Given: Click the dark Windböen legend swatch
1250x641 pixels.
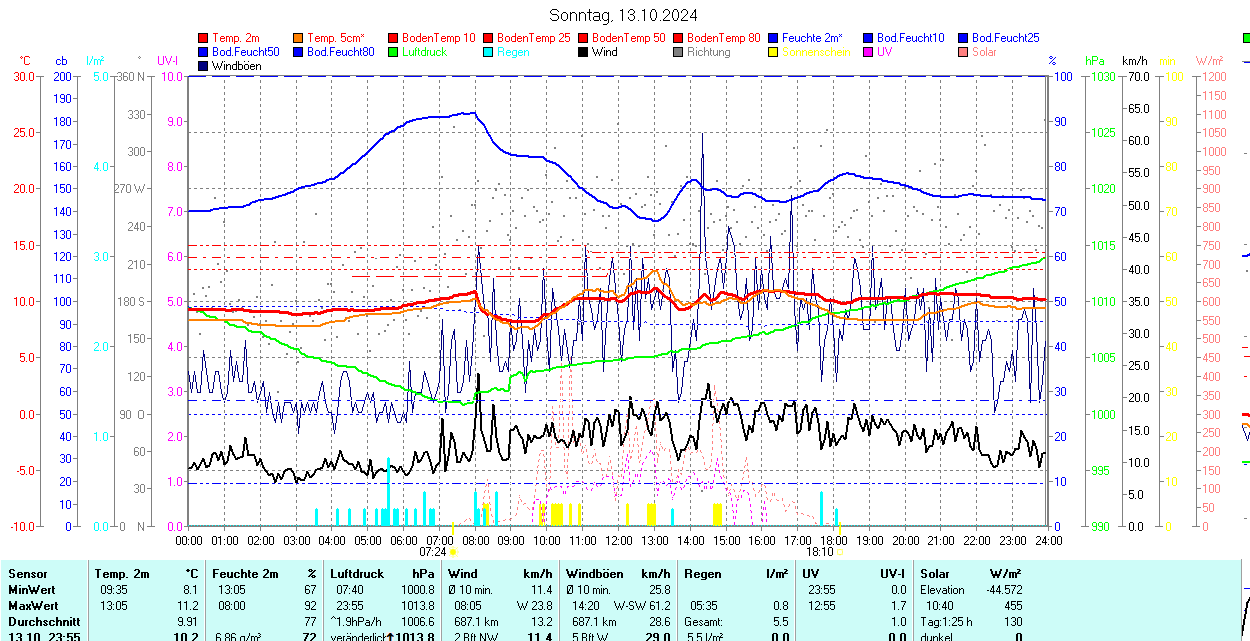Looking at the screenshot, I should [x=204, y=66].
